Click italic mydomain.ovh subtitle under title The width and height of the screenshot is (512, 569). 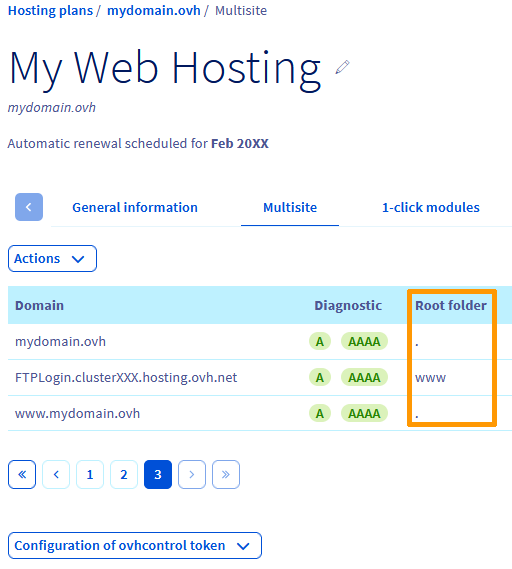tap(52, 107)
